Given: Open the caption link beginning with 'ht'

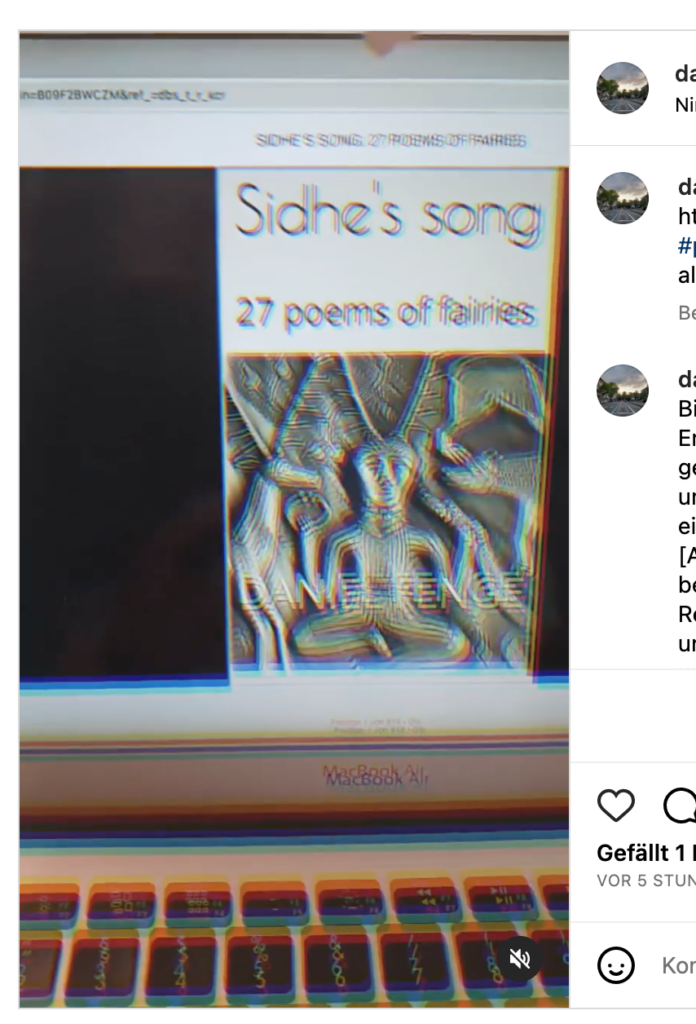Looking at the screenshot, I should click(x=687, y=216).
